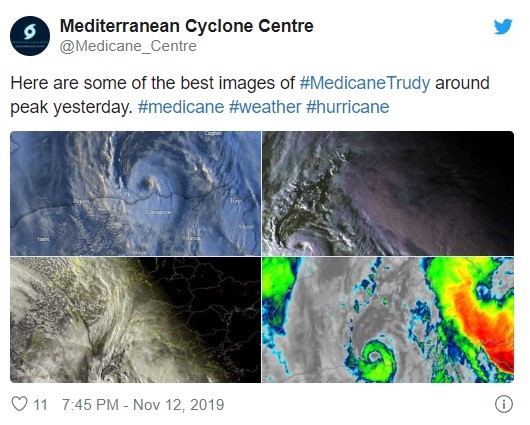Screen dimensions: 530x425
Task: Open the colored infrared cyclone image
Action: [388, 320]
